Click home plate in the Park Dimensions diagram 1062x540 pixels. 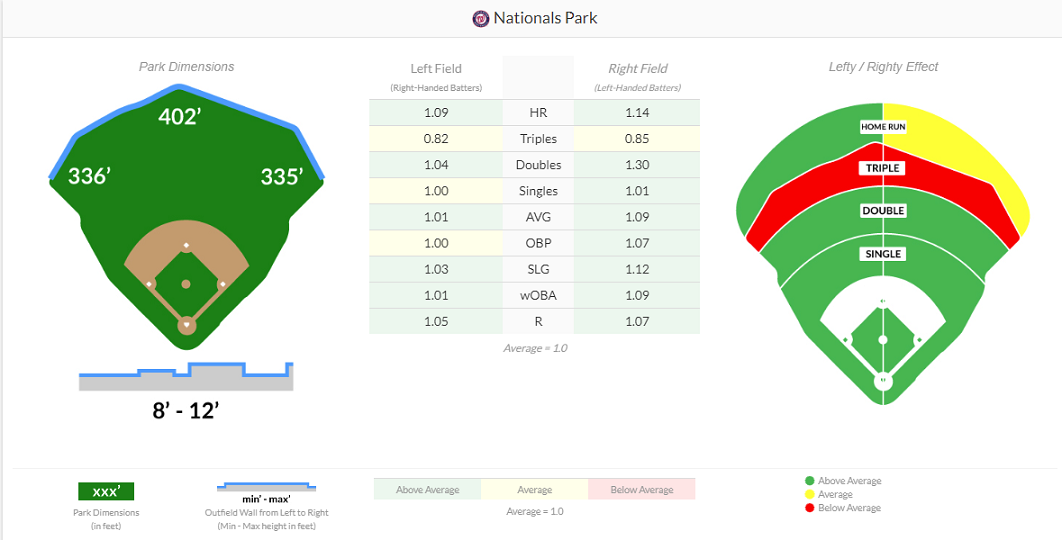pos(186,325)
